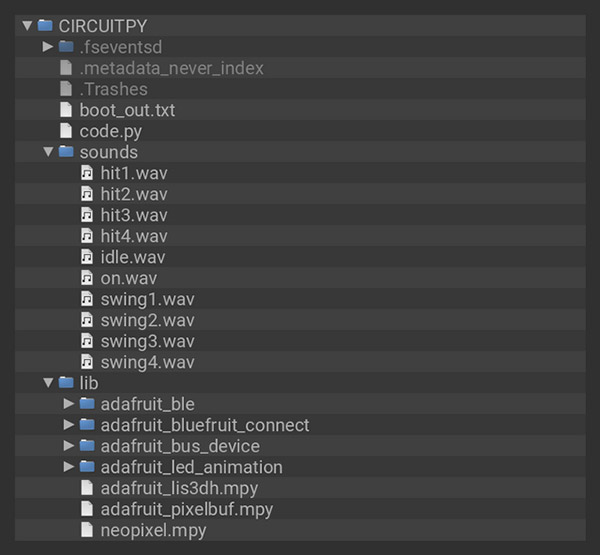Click the neopixel.mpy file icon
The image size is (600, 555).
pyautogui.click(x=87, y=530)
